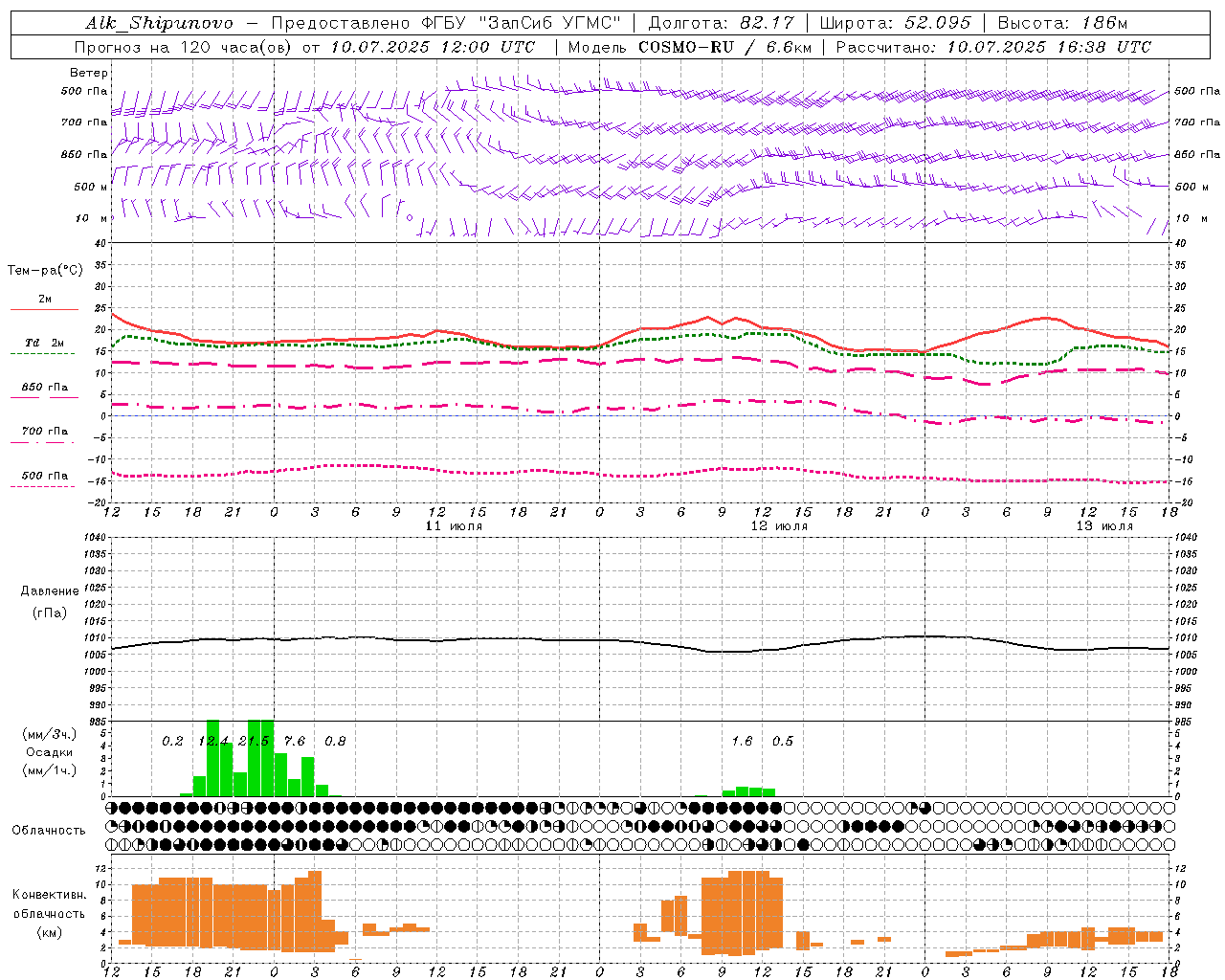1225x980 pixels.
Task: Click the Ветер wind panel label
Action: 89,73
